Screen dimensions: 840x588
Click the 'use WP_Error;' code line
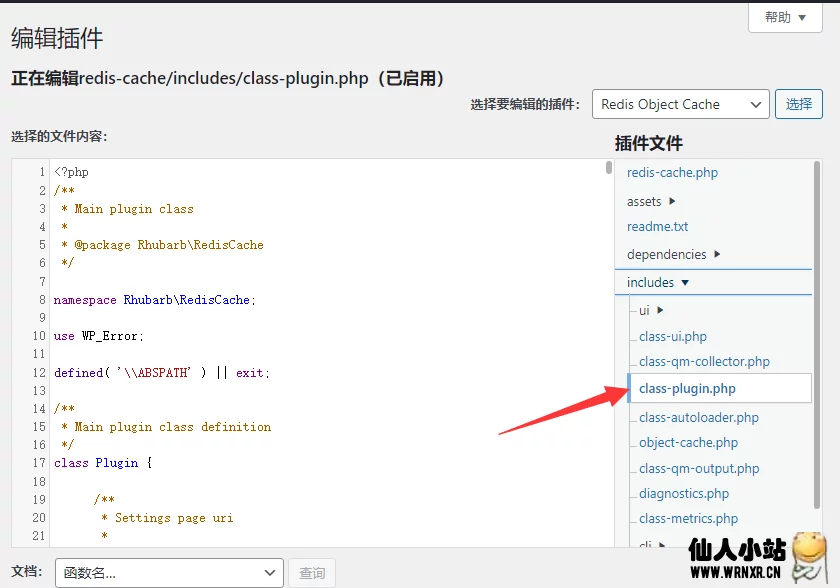tap(99, 336)
